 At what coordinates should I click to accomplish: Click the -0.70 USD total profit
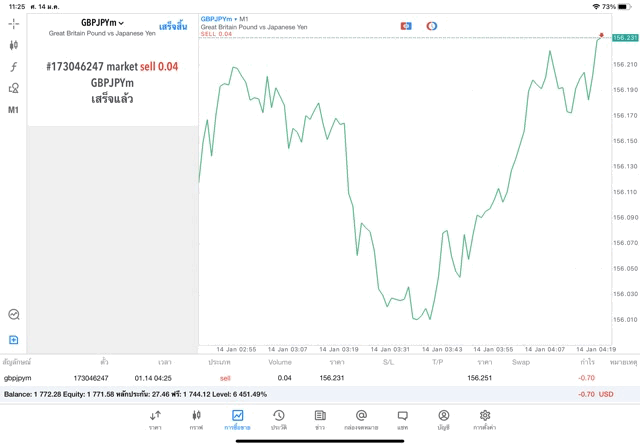(596, 394)
